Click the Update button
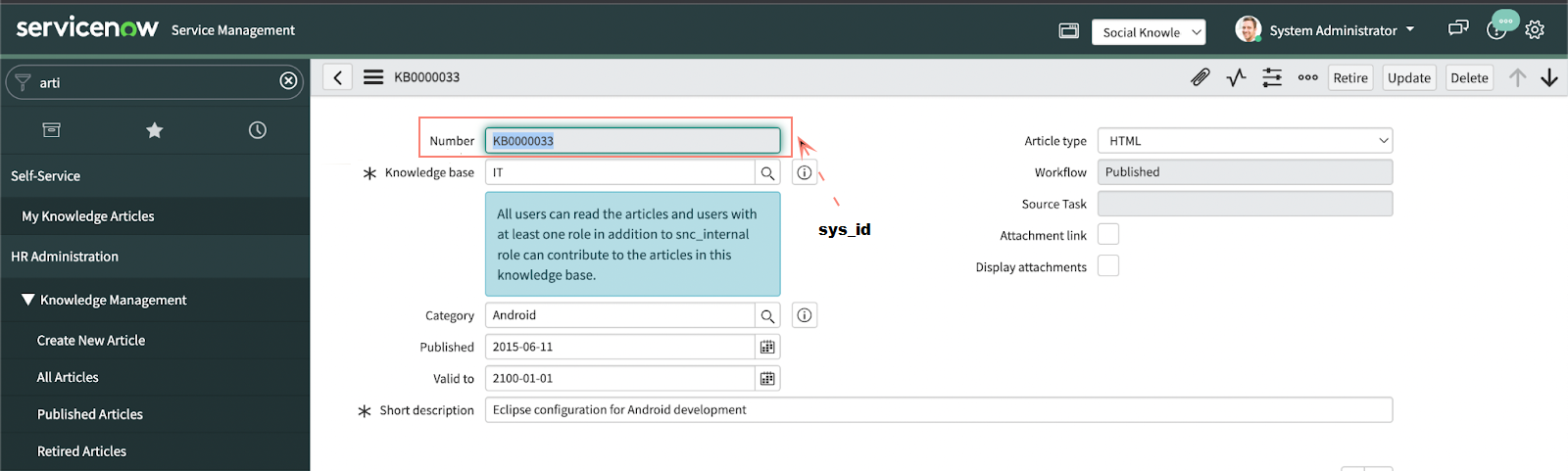Viewport: 1568px width, 471px height. [1408, 78]
